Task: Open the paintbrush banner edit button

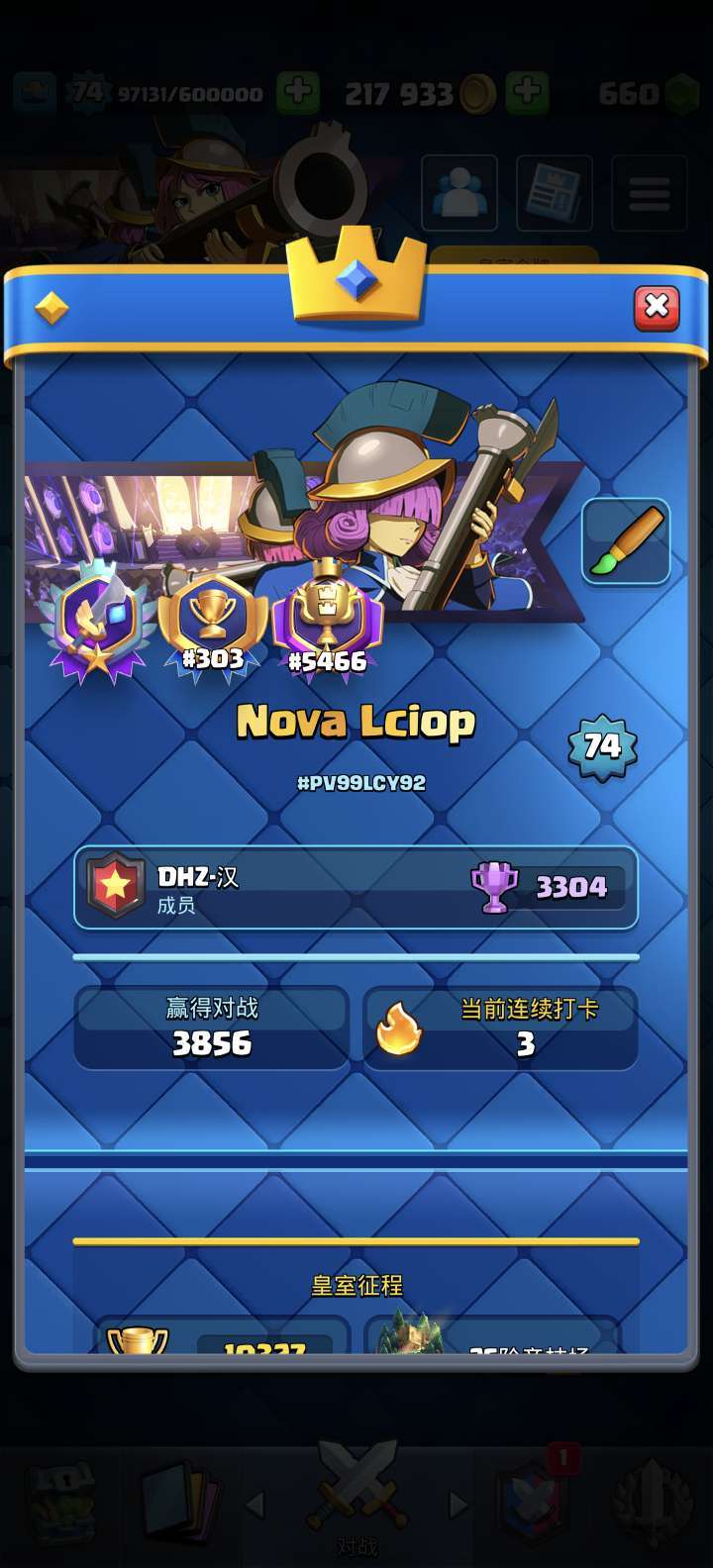Action: click(626, 541)
